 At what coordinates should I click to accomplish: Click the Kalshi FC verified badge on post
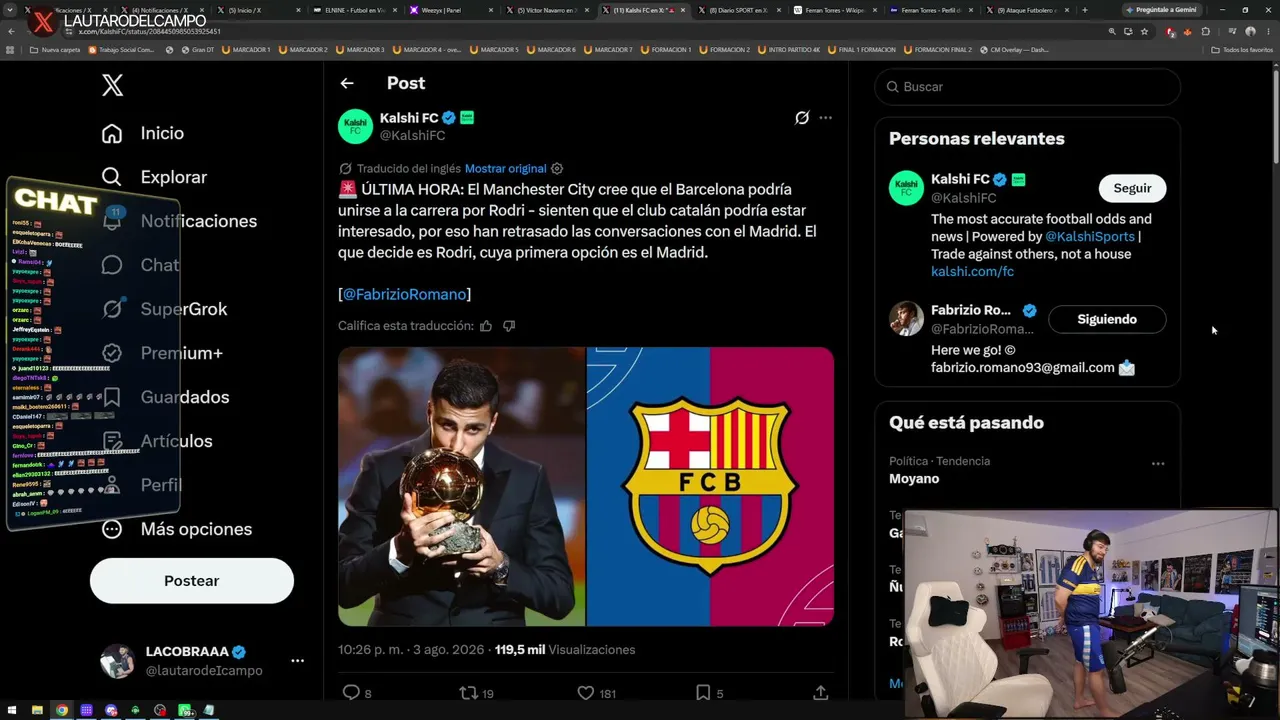[x=449, y=118]
